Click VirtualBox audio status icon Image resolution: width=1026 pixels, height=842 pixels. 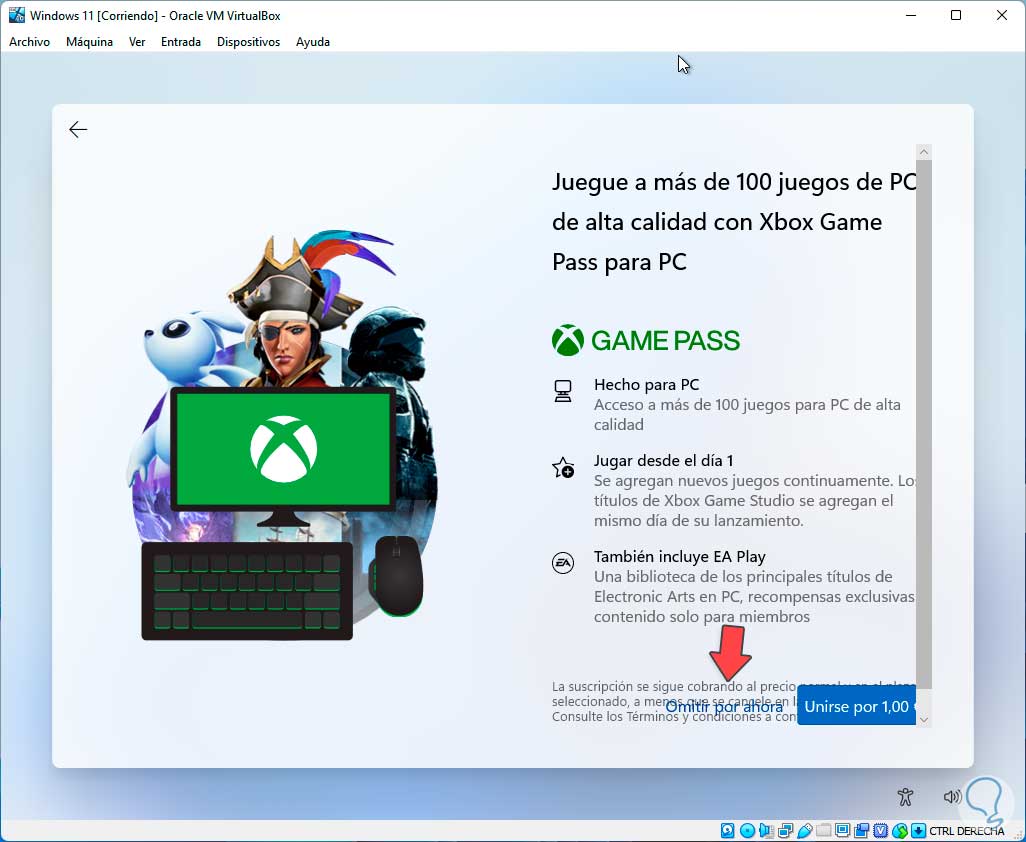(766, 831)
